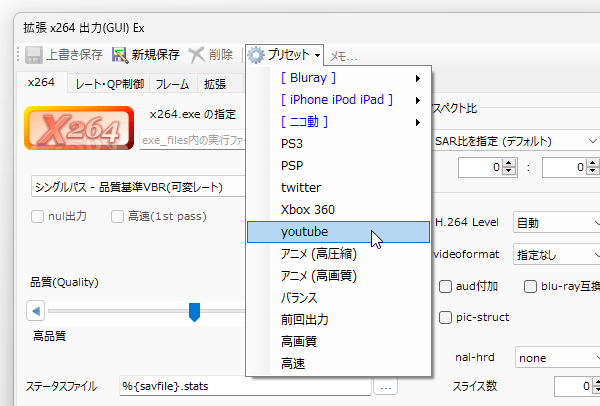Toggle the nul出力 checkbox
The image size is (600, 406).
(x=37, y=217)
